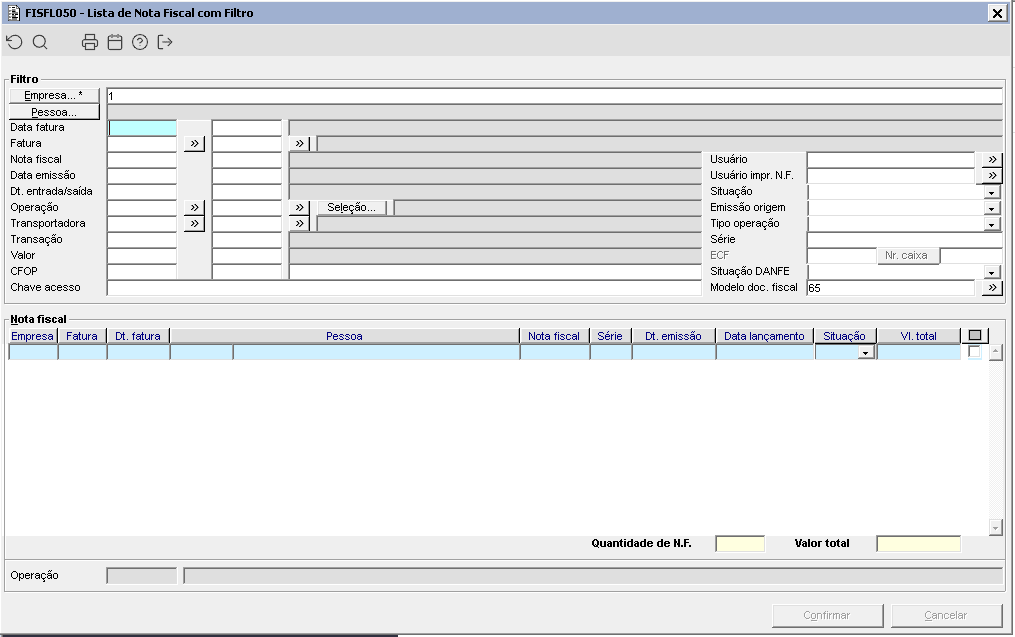Focus the first Valor field
Screen dimensions: 1015x637
click(142, 256)
